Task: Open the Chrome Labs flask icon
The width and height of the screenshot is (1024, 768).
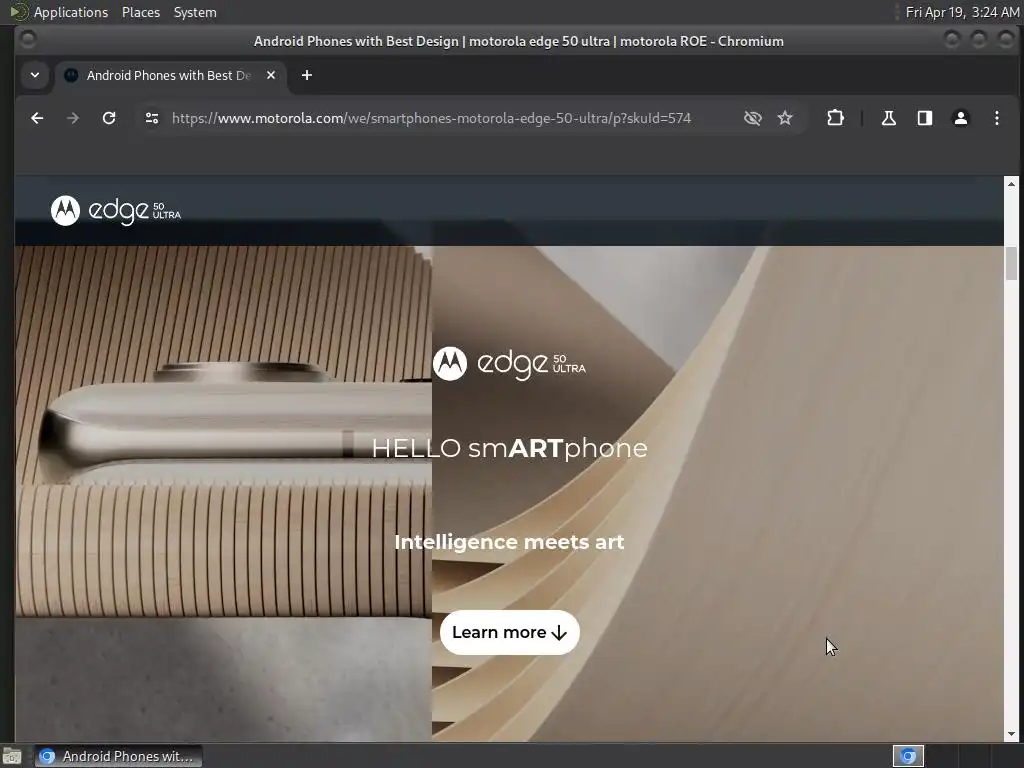Action: point(889,118)
